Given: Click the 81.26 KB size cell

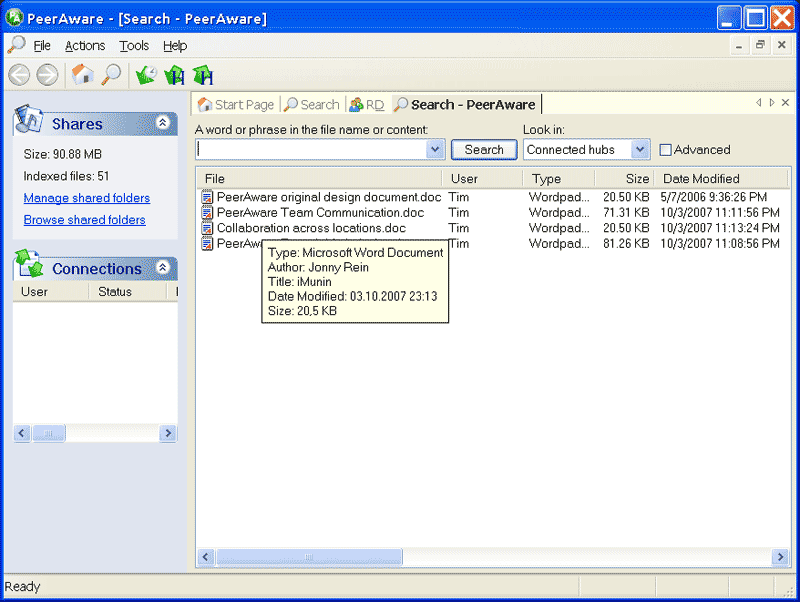Looking at the screenshot, I should pyautogui.click(x=626, y=243).
